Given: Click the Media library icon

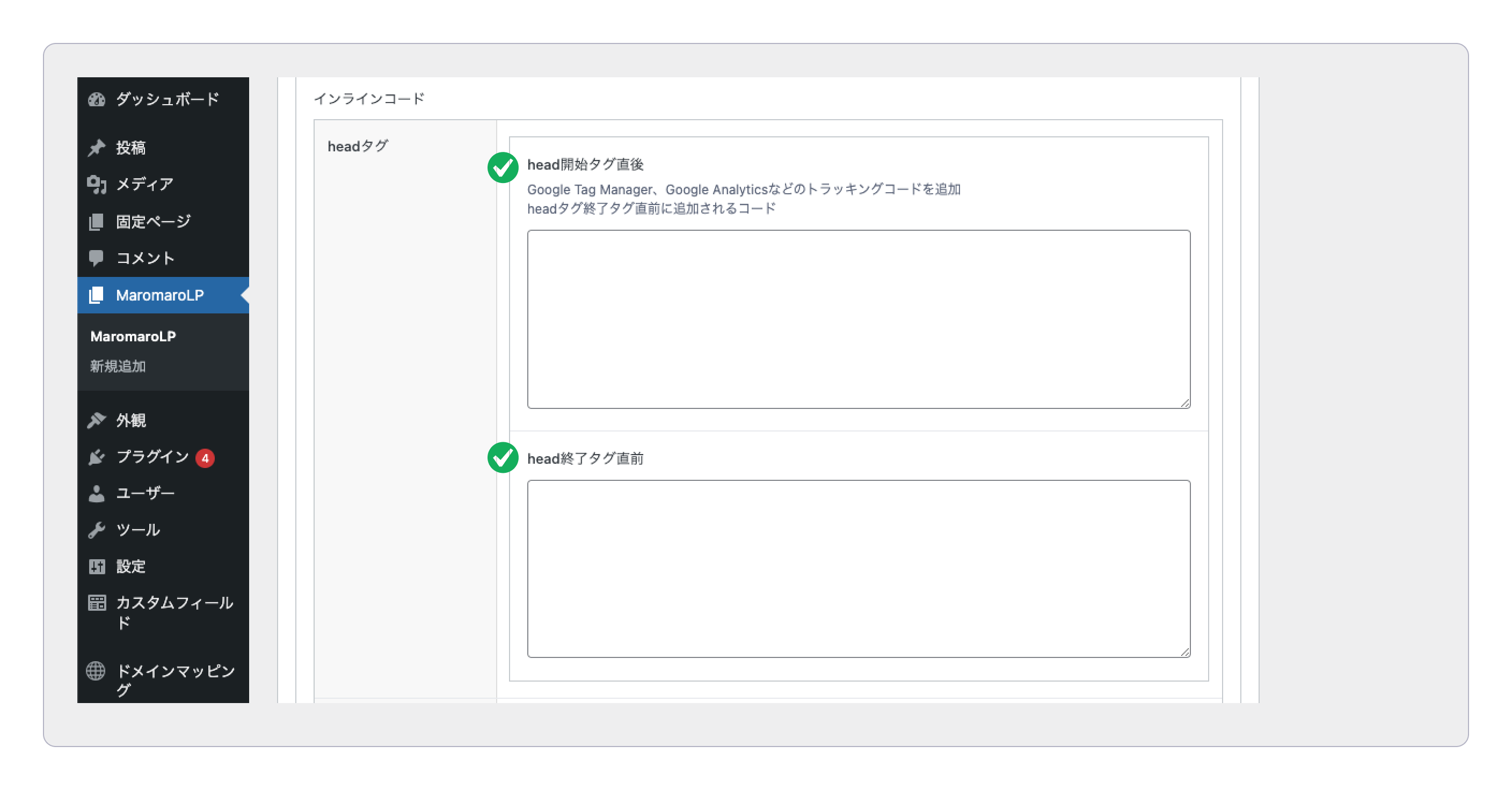Looking at the screenshot, I should tap(96, 184).
